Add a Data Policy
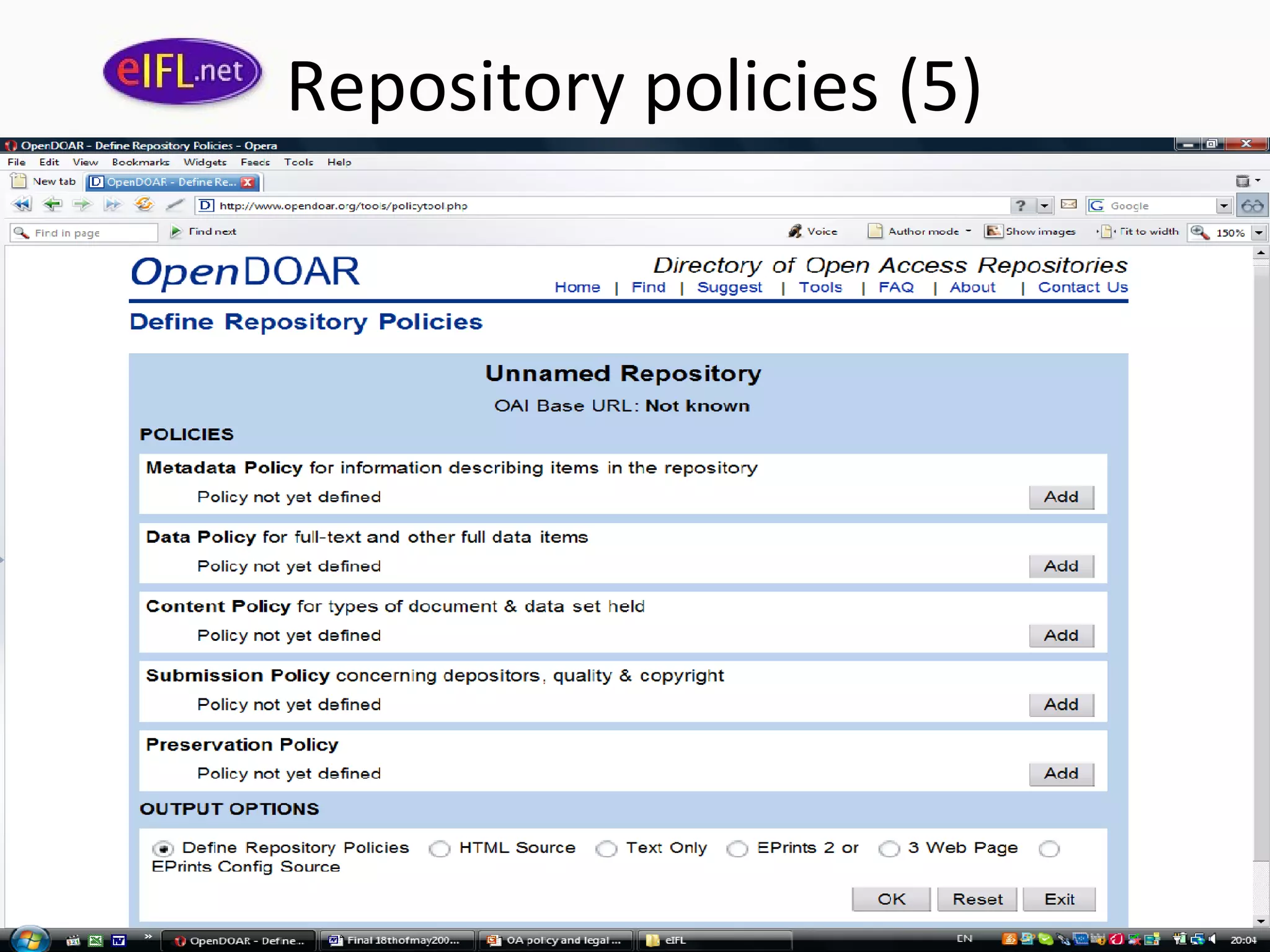Viewport: 1270px width, 952px height. point(1062,566)
